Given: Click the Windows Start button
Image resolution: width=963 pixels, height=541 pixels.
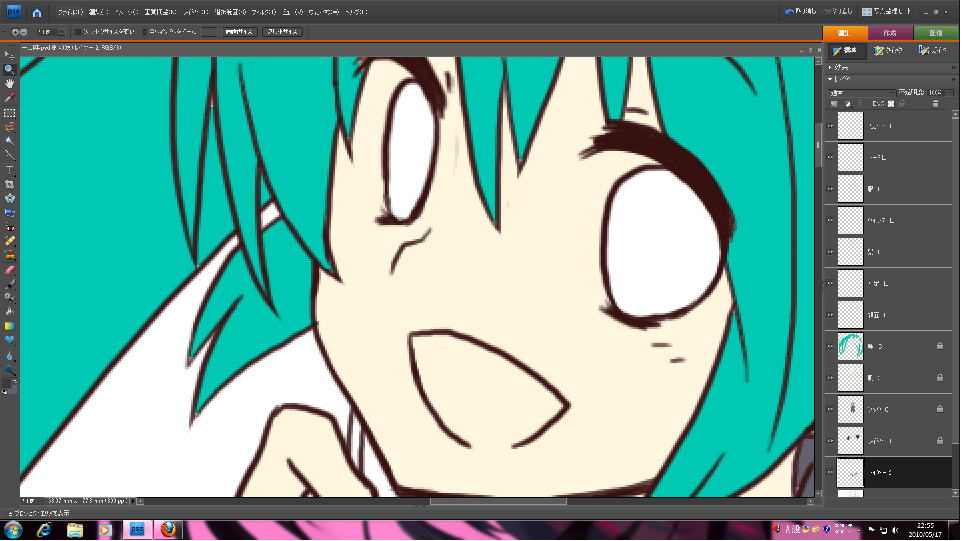Looking at the screenshot, I should (13, 529).
